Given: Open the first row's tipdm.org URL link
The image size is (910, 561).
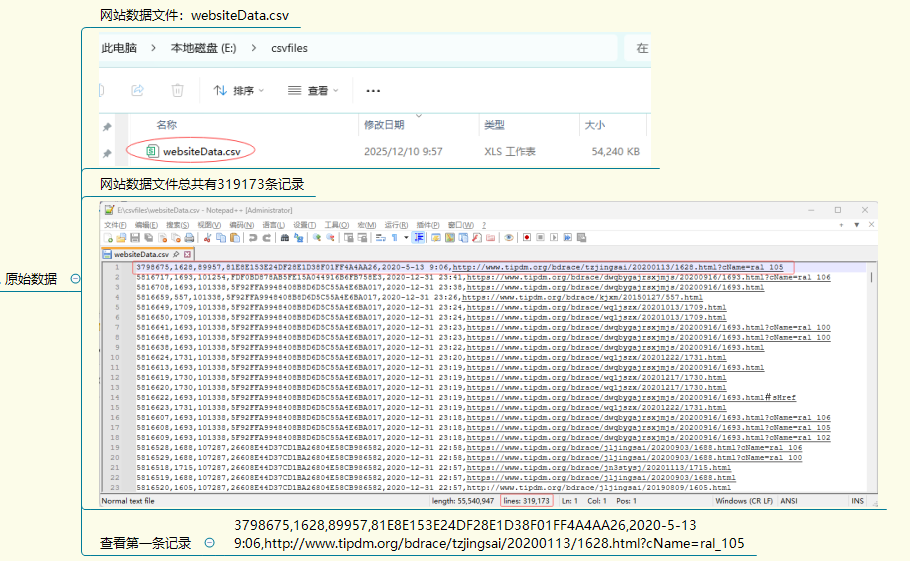Looking at the screenshot, I should (x=618, y=268).
